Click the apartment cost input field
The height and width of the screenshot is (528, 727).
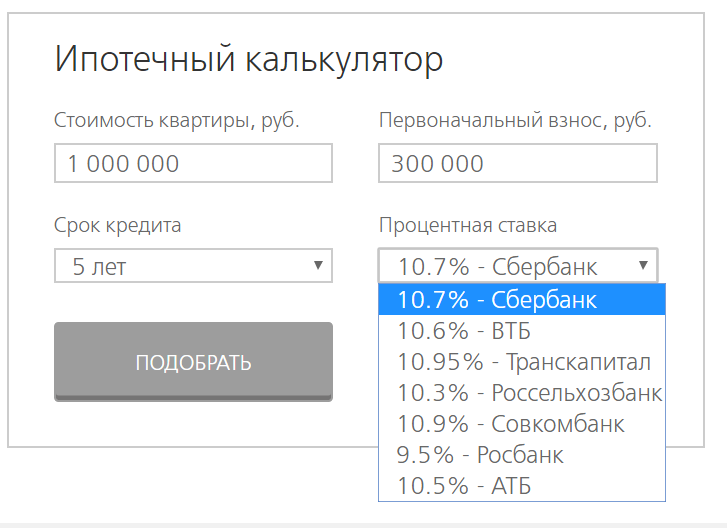click(x=193, y=163)
